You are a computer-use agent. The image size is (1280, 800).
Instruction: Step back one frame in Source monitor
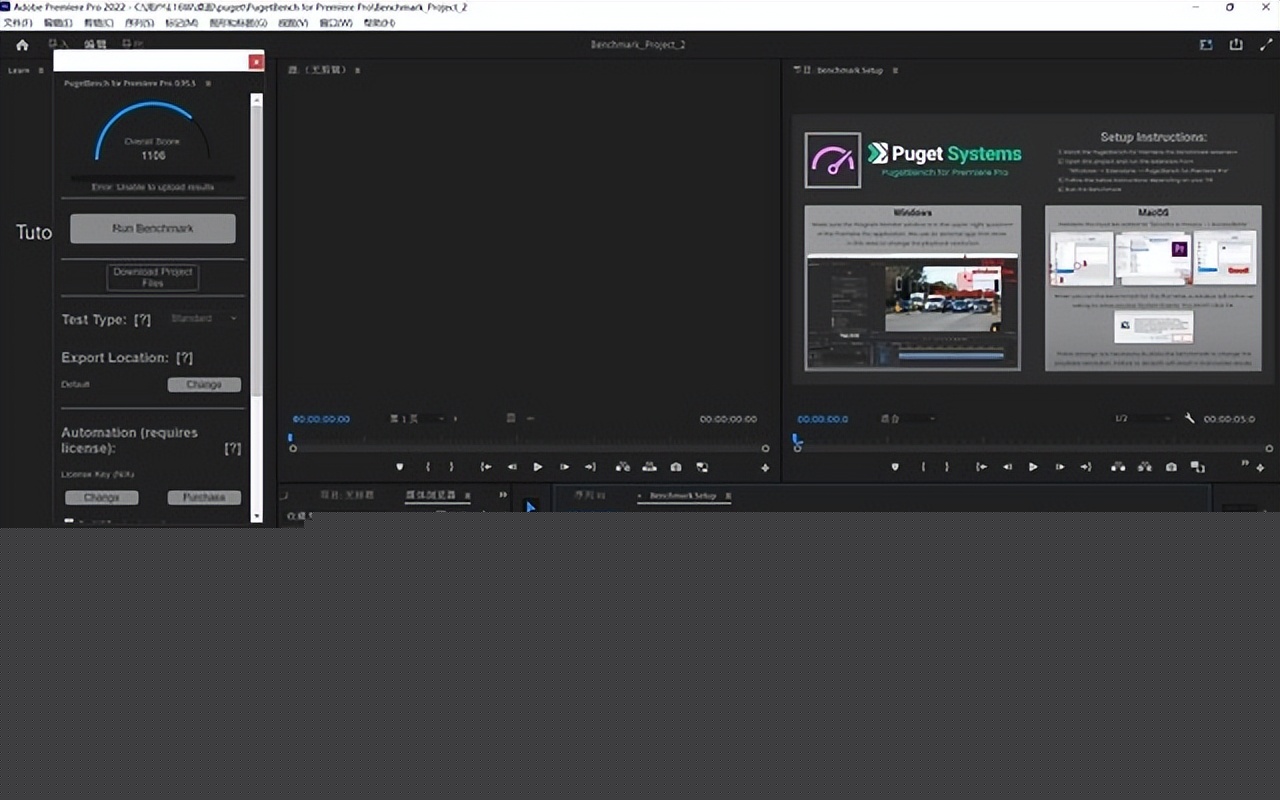512,467
